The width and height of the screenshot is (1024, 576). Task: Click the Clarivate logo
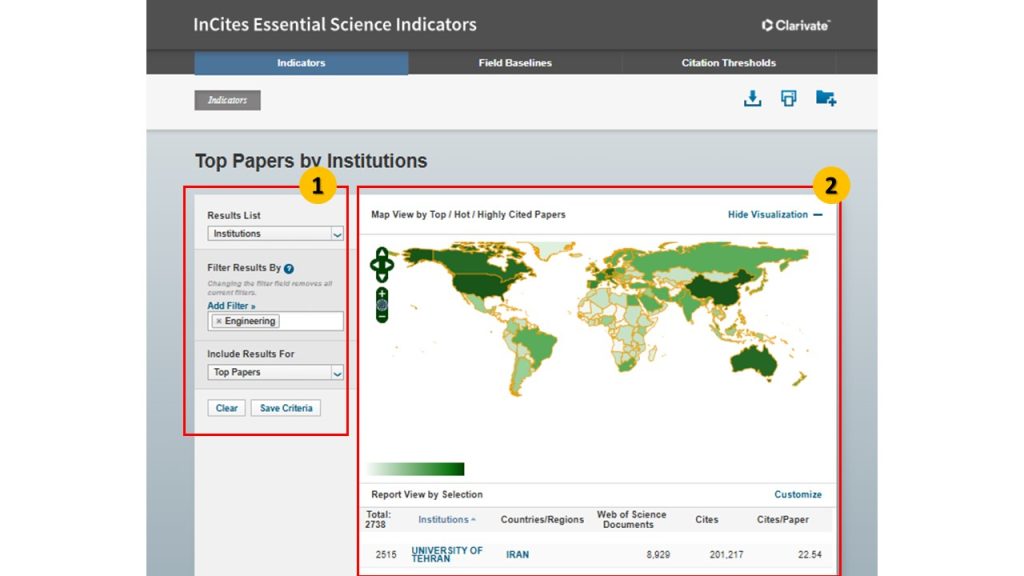click(x=795, y=25)
